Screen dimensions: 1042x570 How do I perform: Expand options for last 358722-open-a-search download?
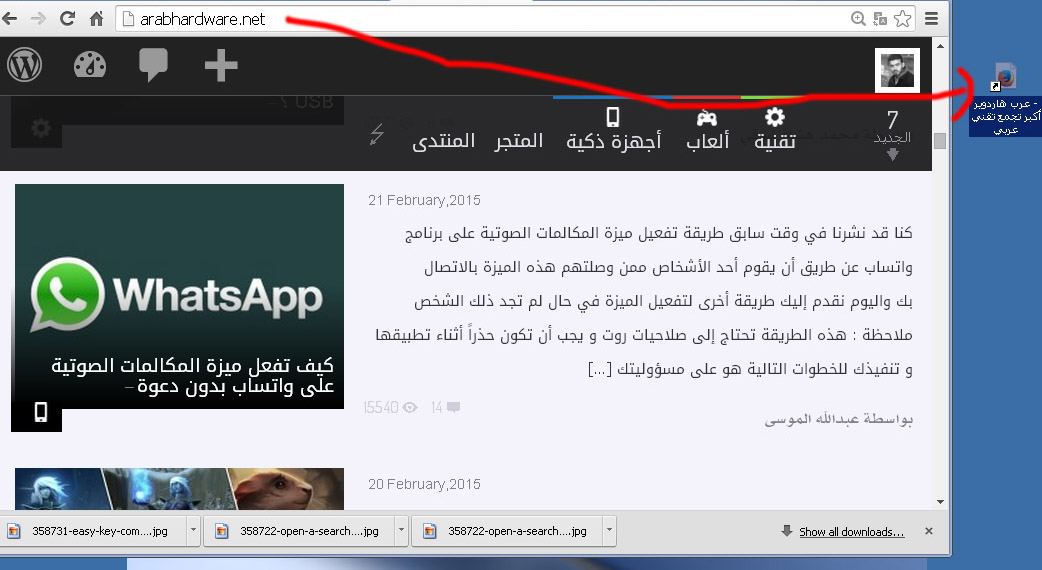[609, 531]
